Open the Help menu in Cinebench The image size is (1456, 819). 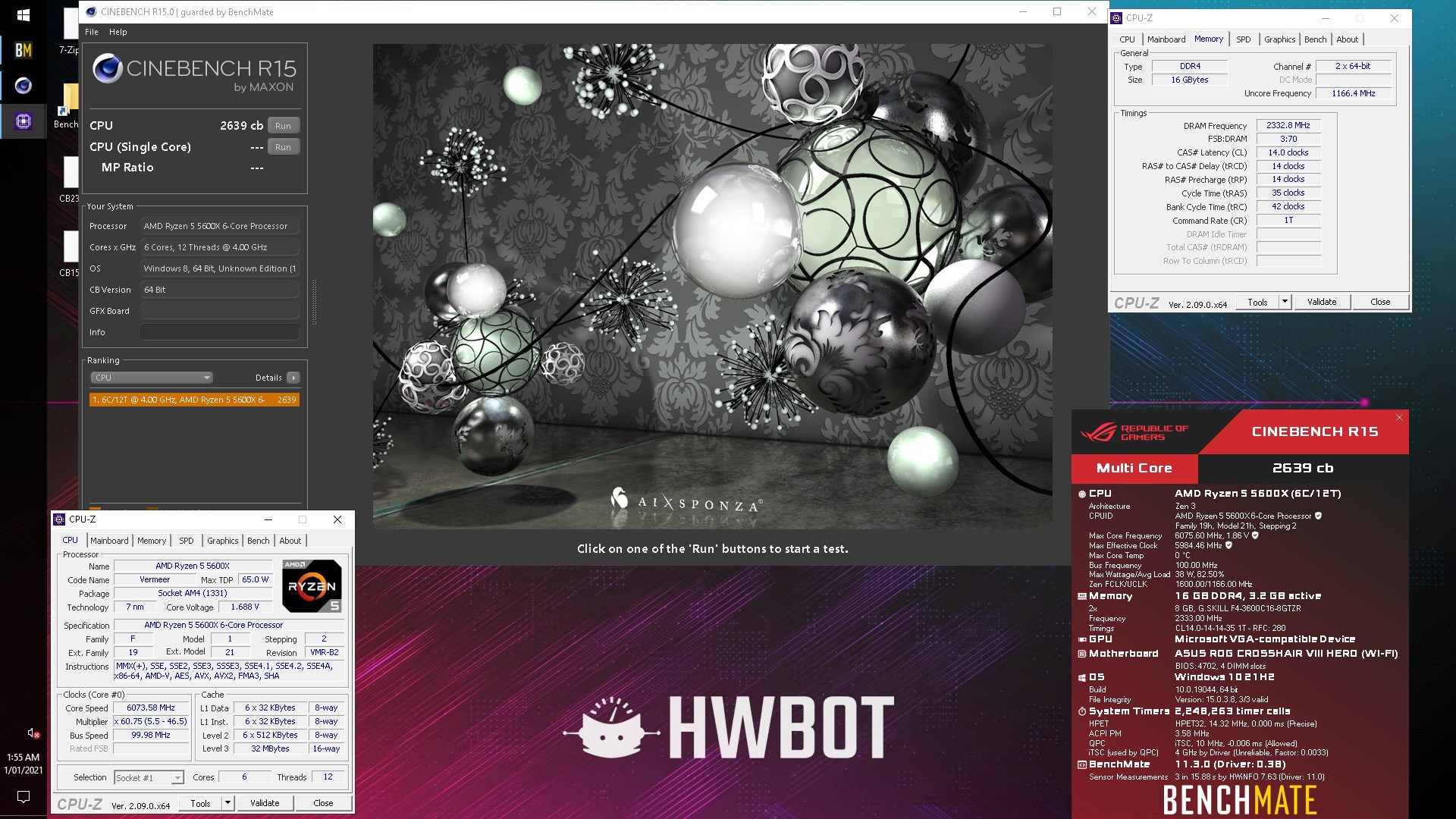[118, 32]
